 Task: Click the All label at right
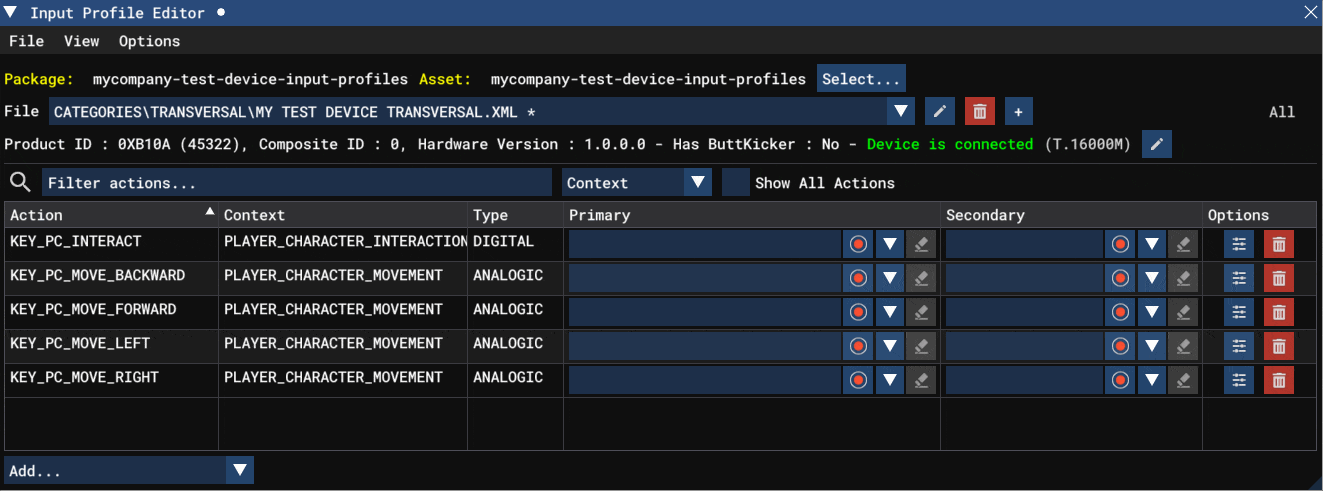pos(1282,112)
